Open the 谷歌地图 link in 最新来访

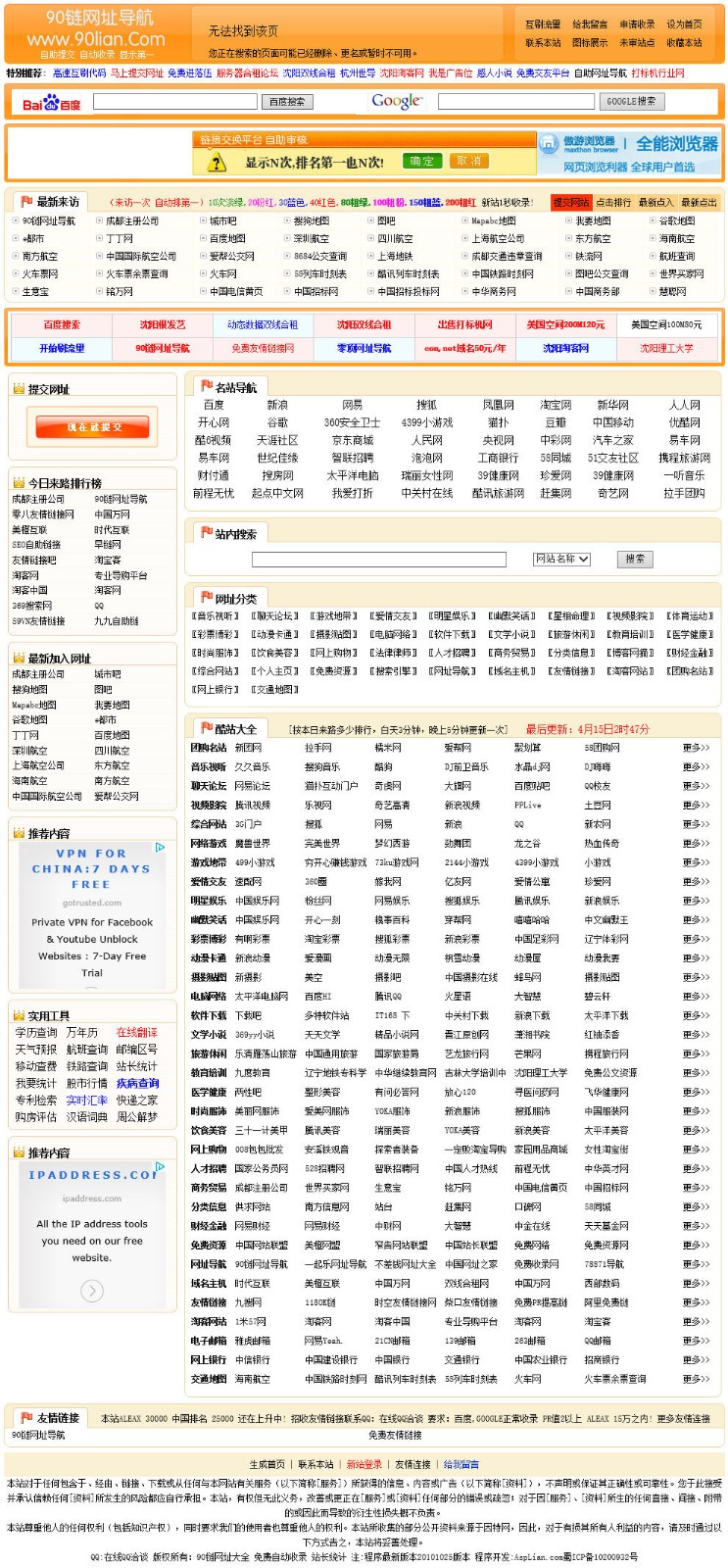(677, 221)
